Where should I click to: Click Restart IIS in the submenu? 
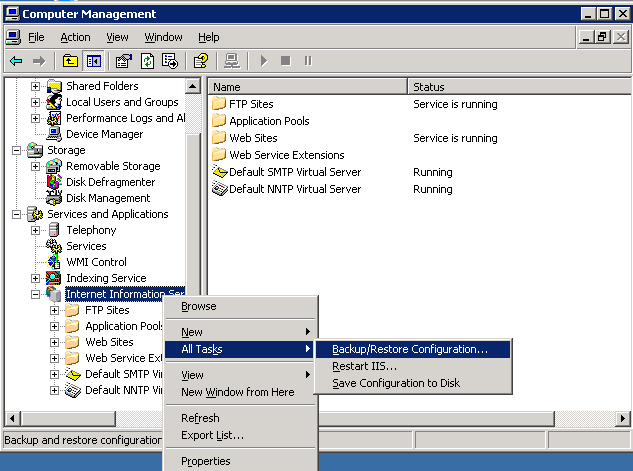pos(364,366)
